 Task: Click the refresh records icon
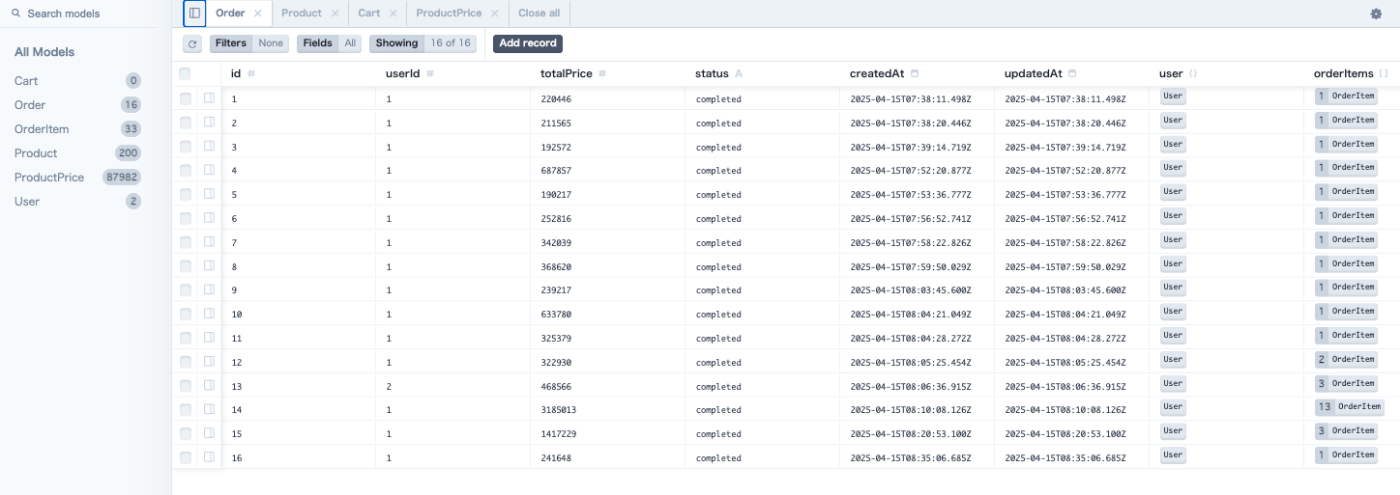[193, 44]
